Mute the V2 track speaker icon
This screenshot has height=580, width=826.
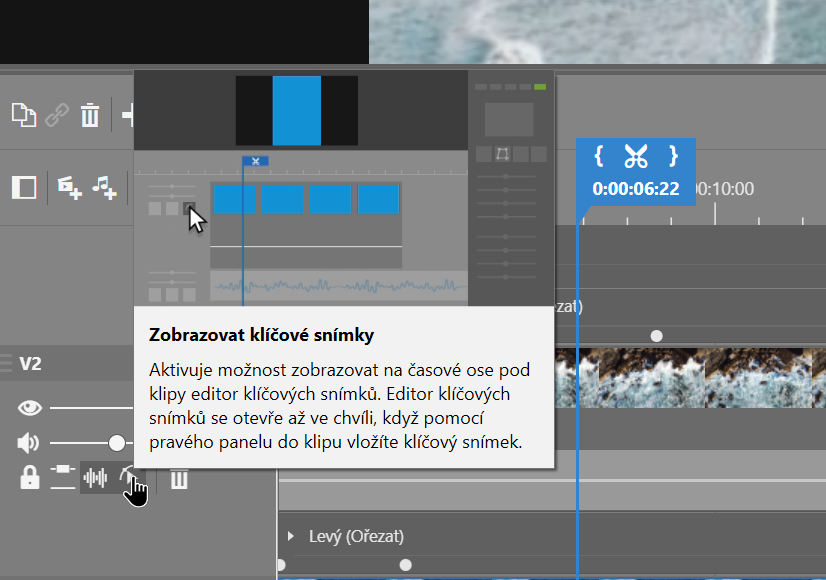click(x=29, y=443)
